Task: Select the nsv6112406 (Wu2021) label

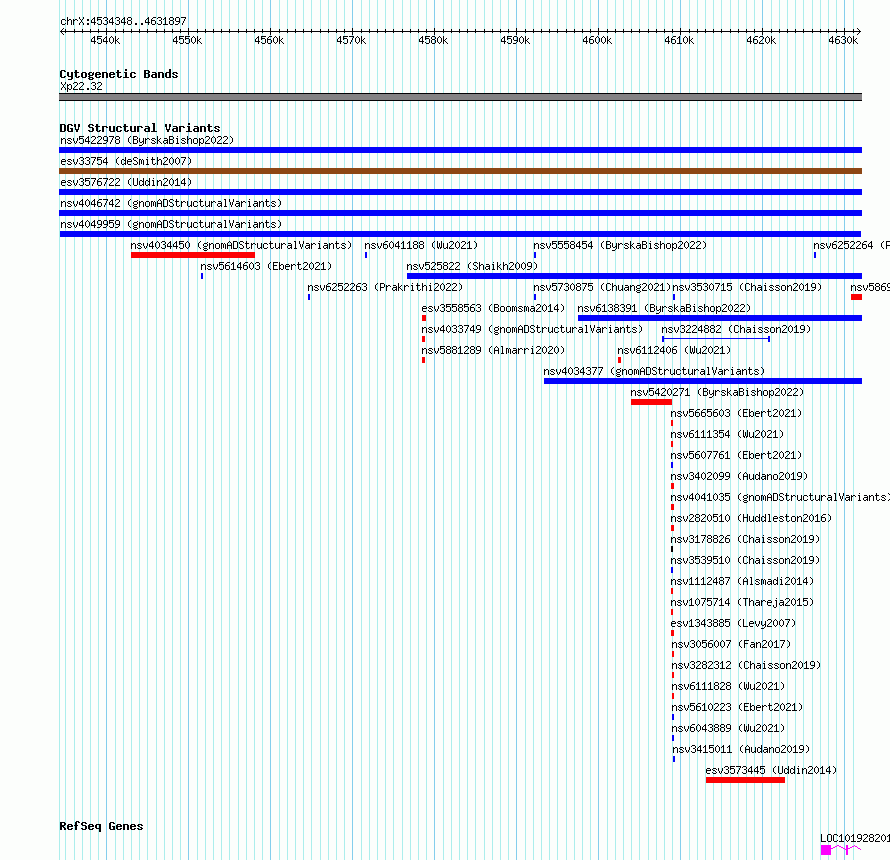Action: (x=674, y=350)
